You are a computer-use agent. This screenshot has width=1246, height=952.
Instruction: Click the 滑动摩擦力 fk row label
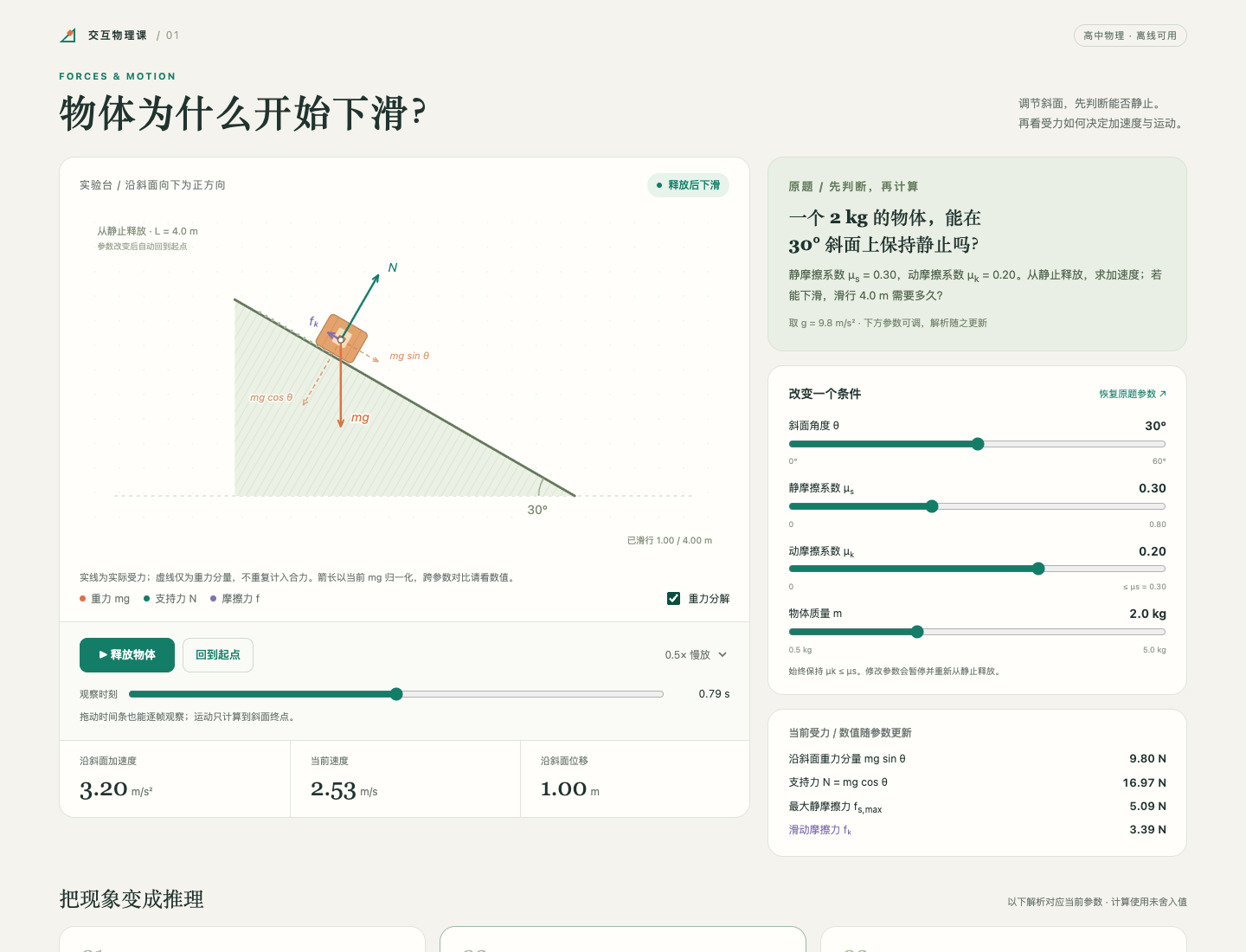820,830
